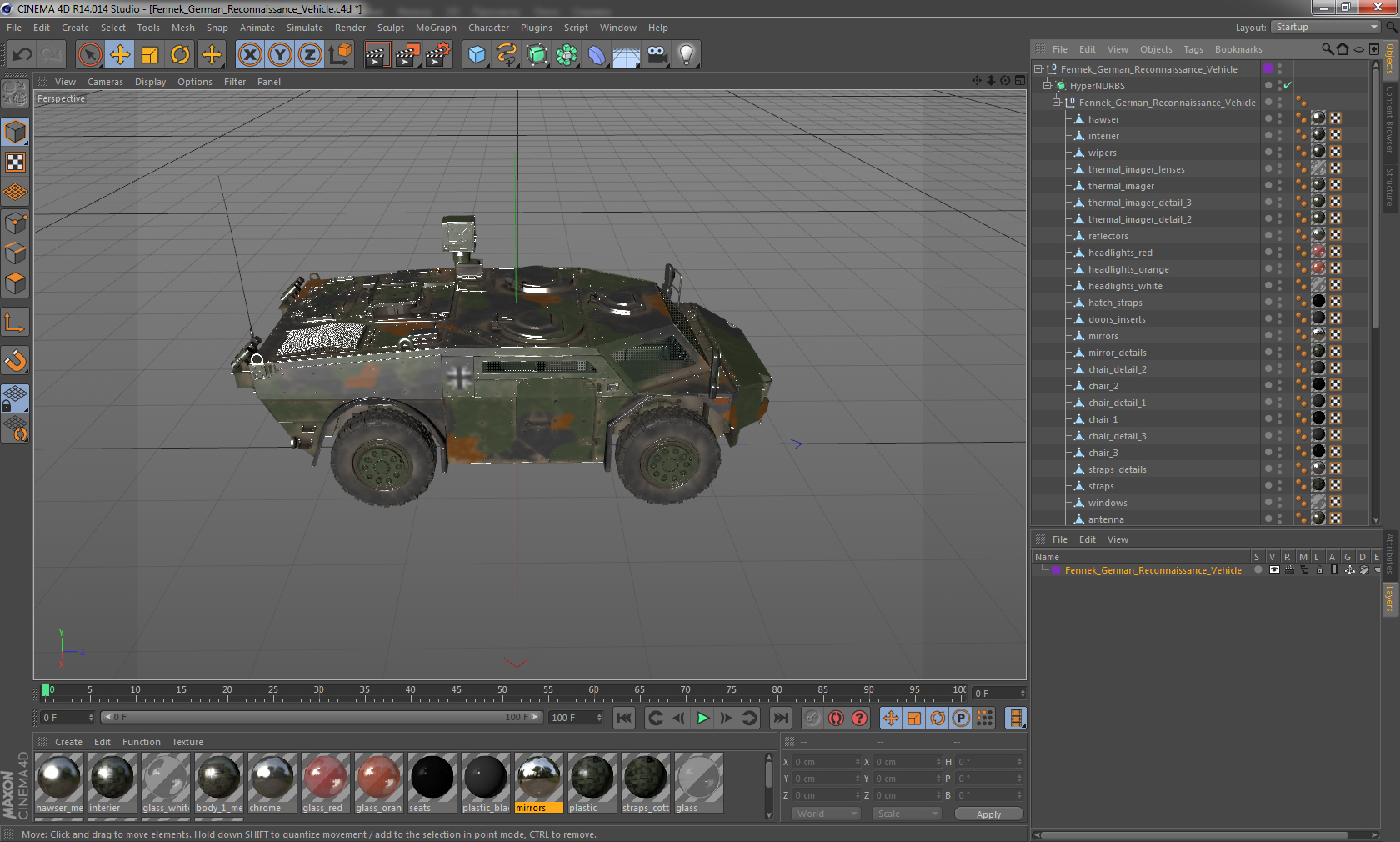Select the Live Selection tool
The image size is (1400, 842).
click(x=90, y=55)
